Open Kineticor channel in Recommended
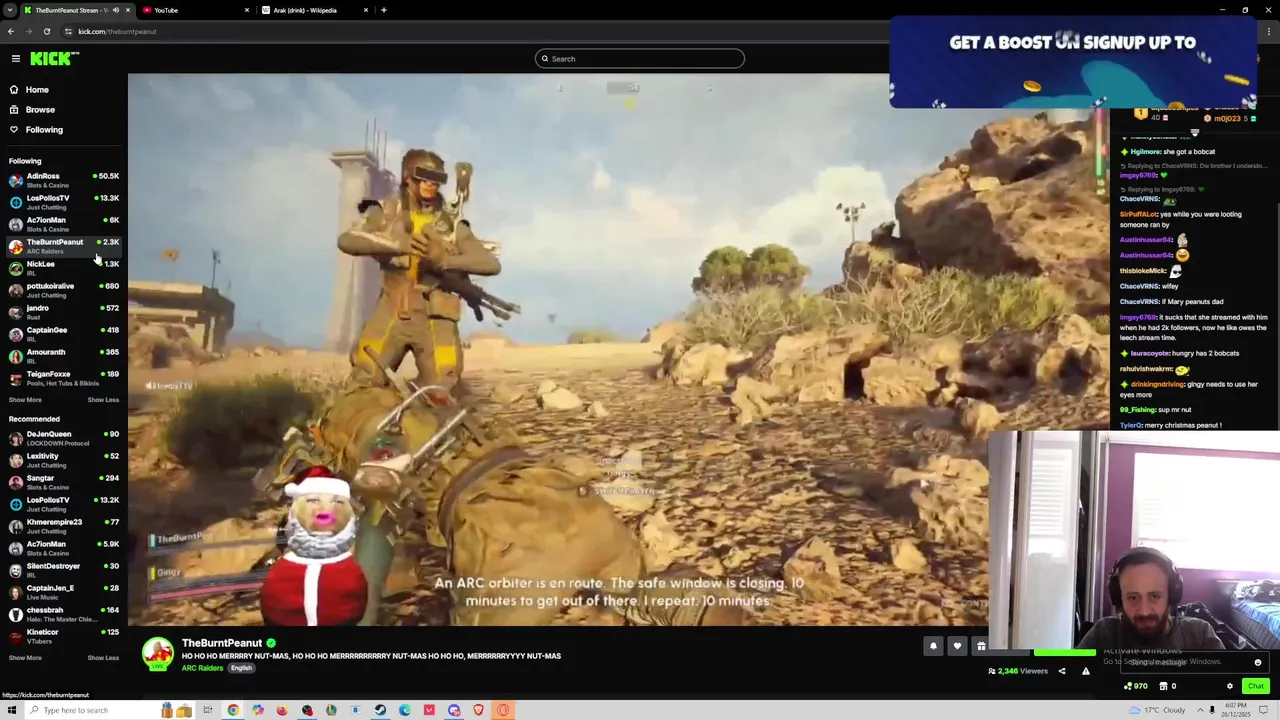The image size is (1280, 720). [x=64, y=636]
